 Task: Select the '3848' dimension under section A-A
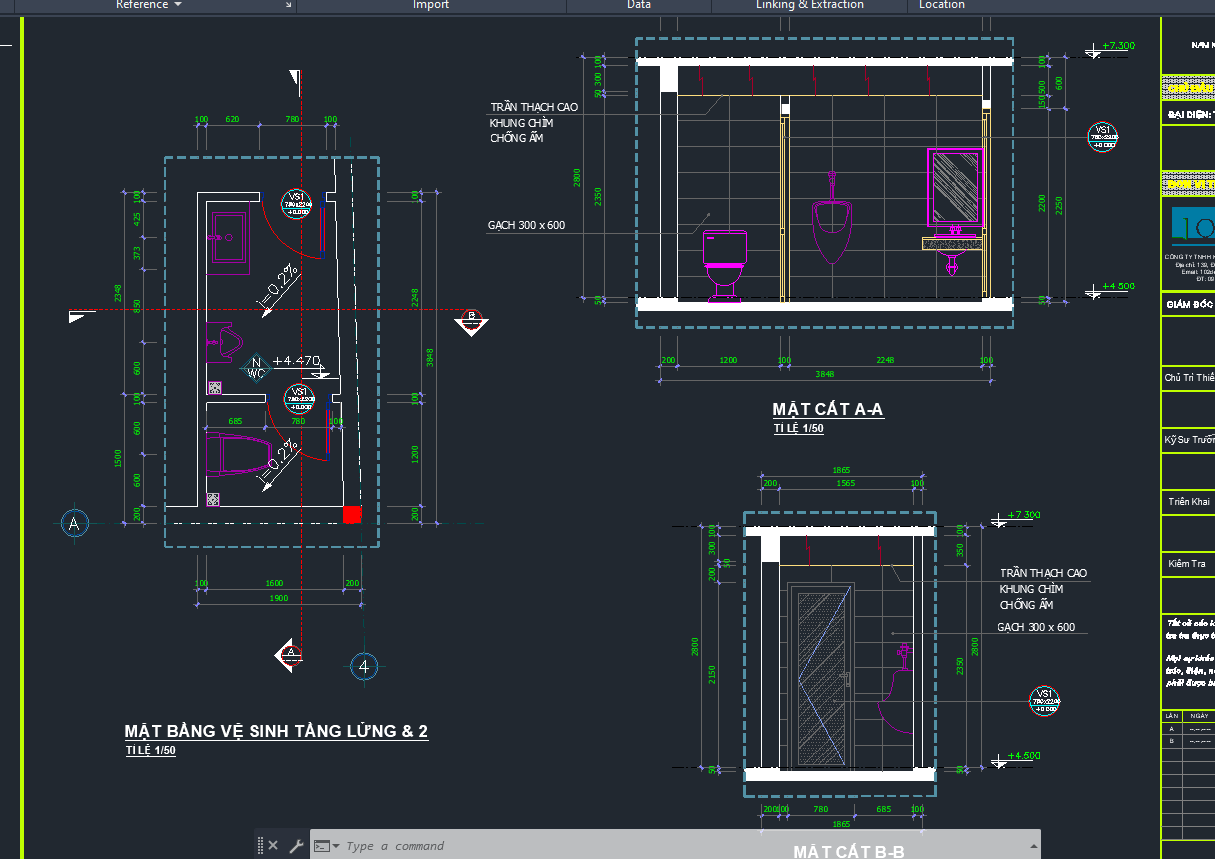pyautogui.click(x=825, y=374)
